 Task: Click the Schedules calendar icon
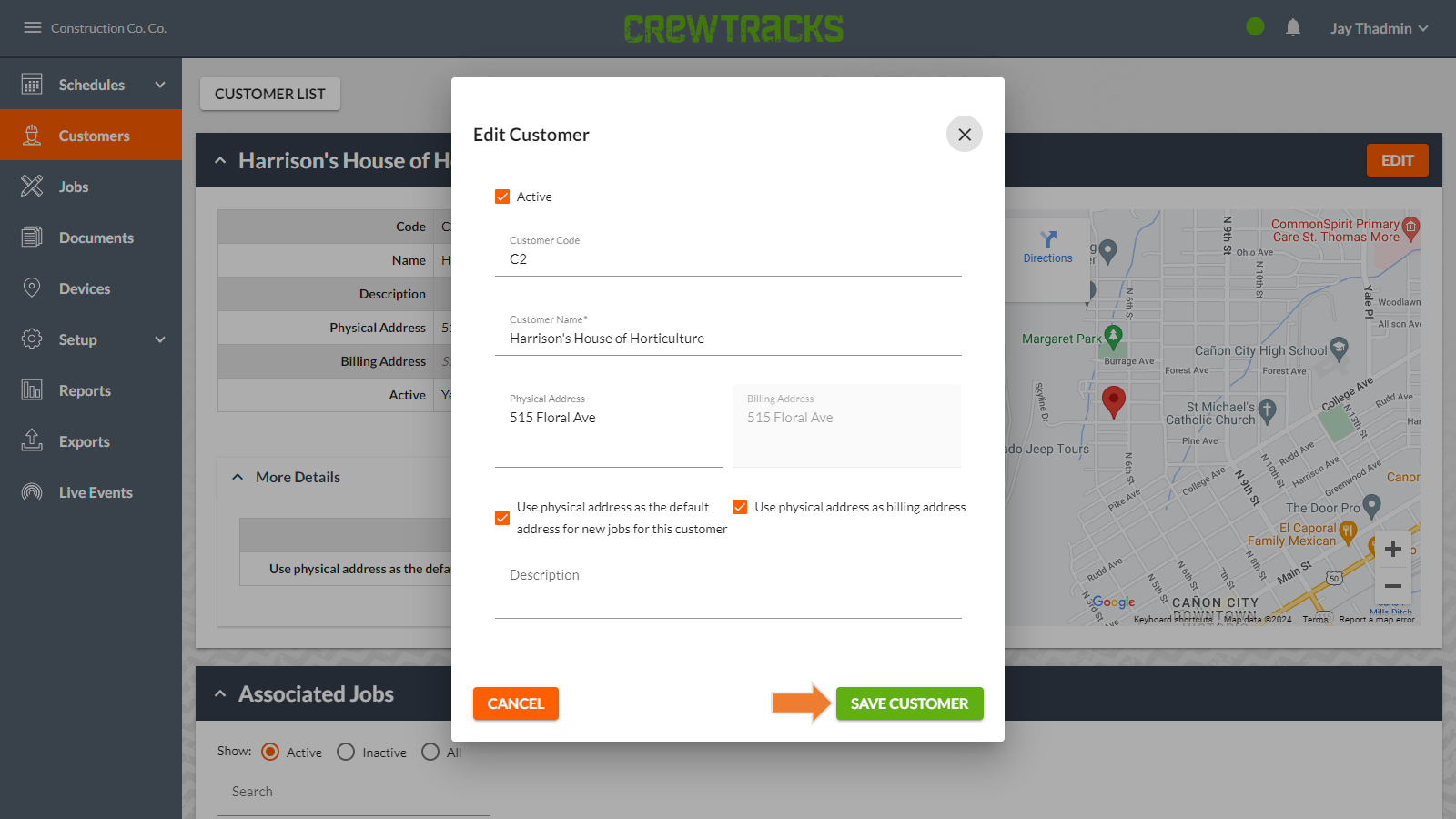point(32,85)
